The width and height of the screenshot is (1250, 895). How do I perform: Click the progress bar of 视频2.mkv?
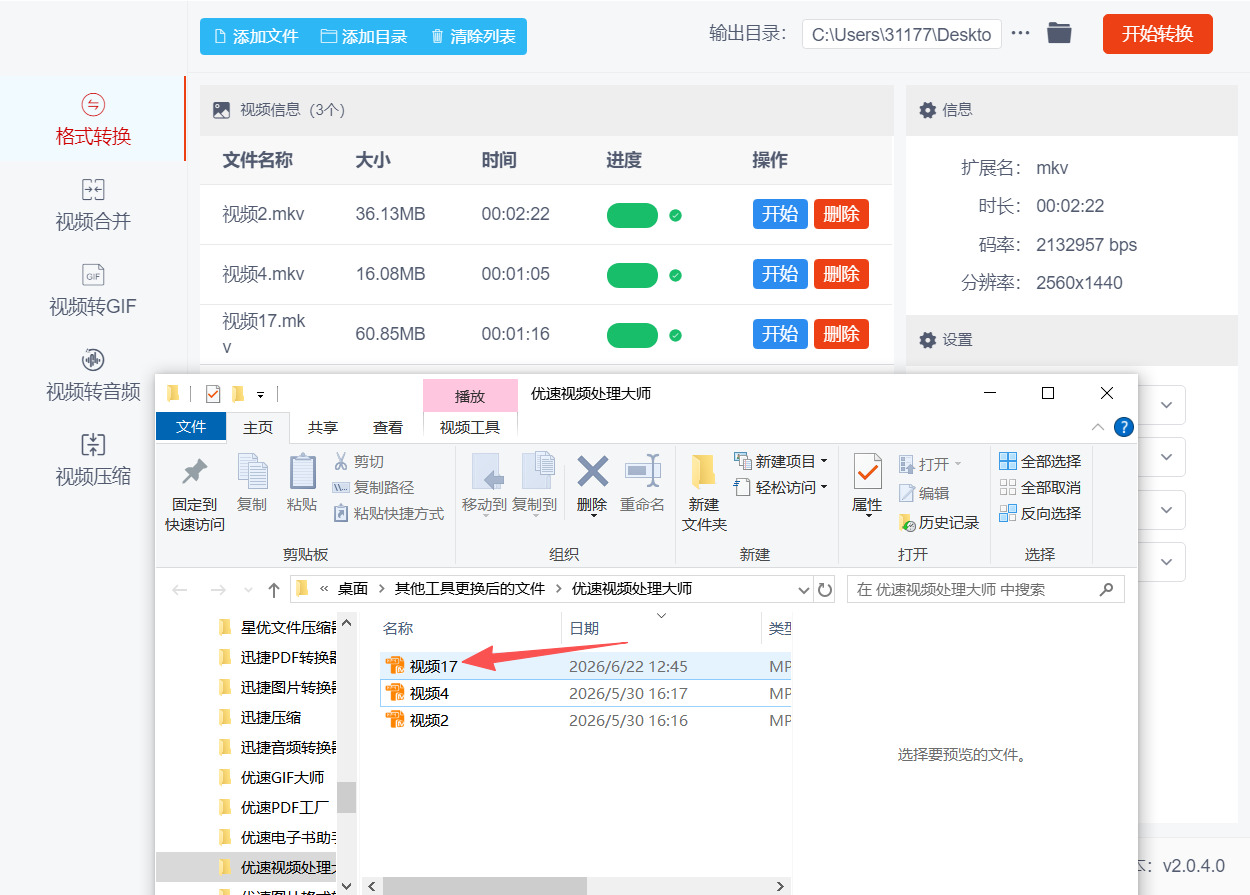pyautogui.click(x=632, y=215)
